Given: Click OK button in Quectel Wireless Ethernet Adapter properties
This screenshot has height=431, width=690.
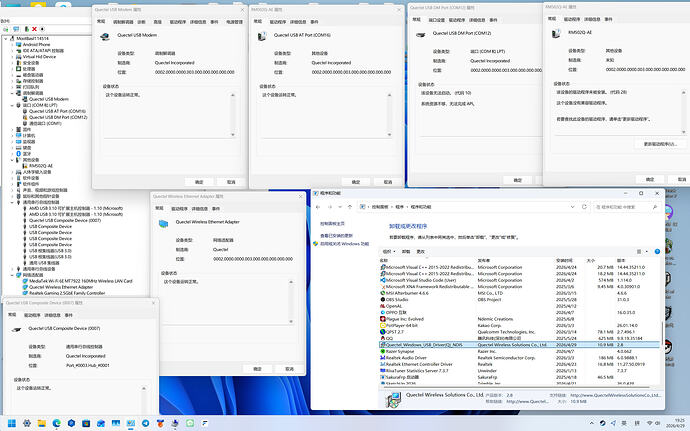Looking at the screenshot, I should pos(257,369).
